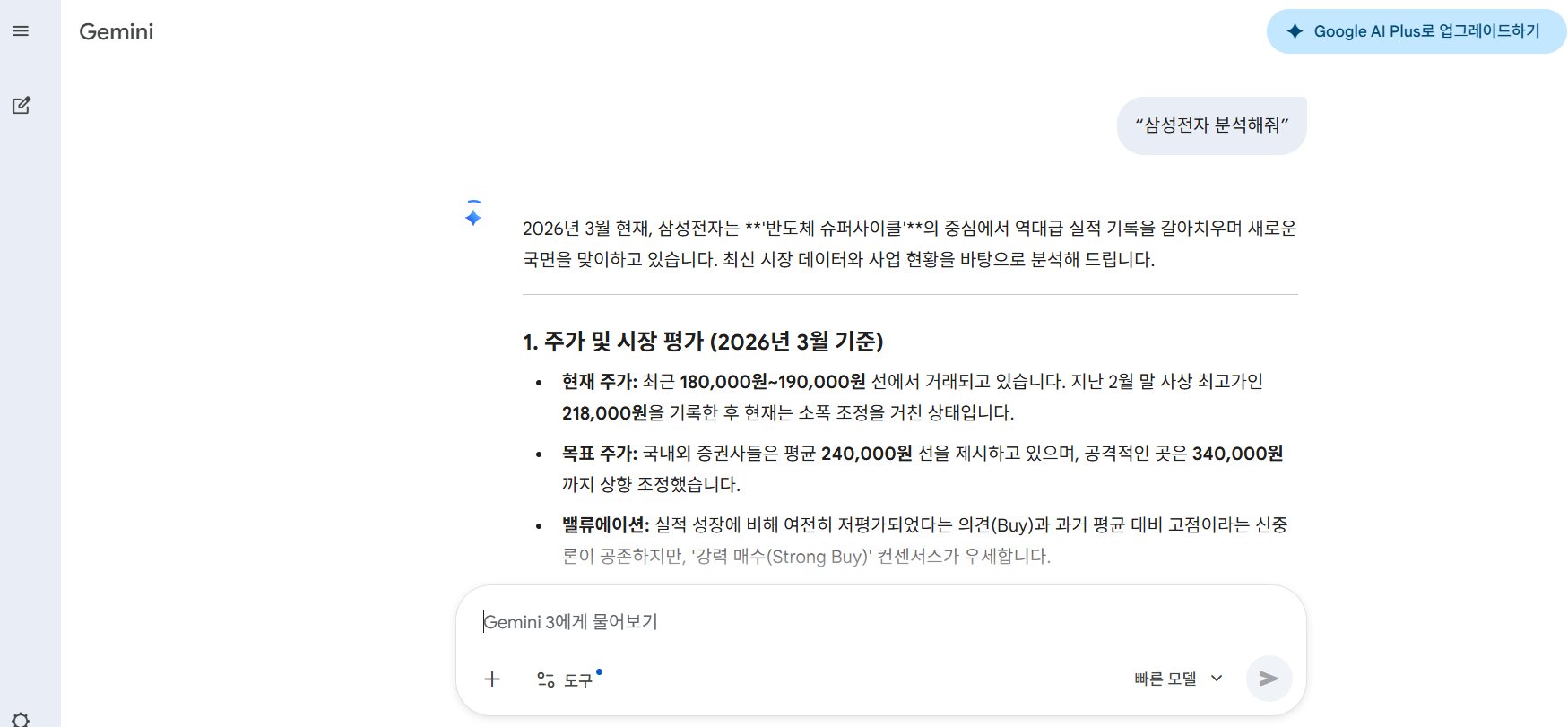Screen dimensions: 1568x727
Task: Open the 도구 tools button
Action: tap(569, 679)
